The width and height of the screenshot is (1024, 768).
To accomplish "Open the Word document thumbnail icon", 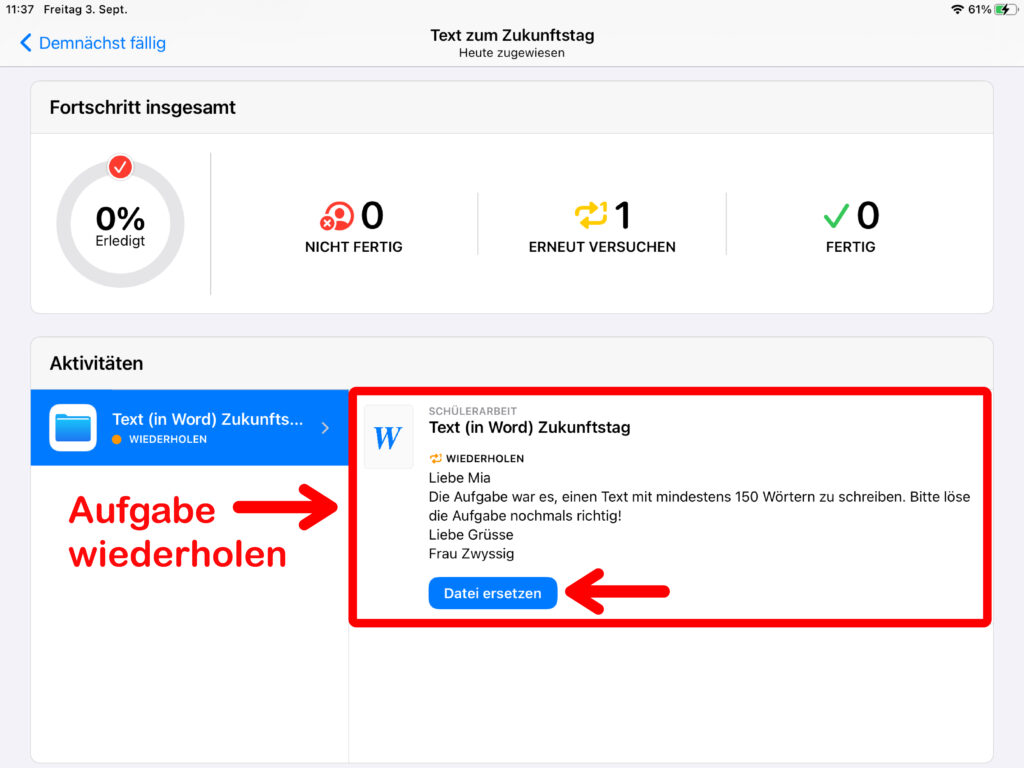I will tap(388, 437).
